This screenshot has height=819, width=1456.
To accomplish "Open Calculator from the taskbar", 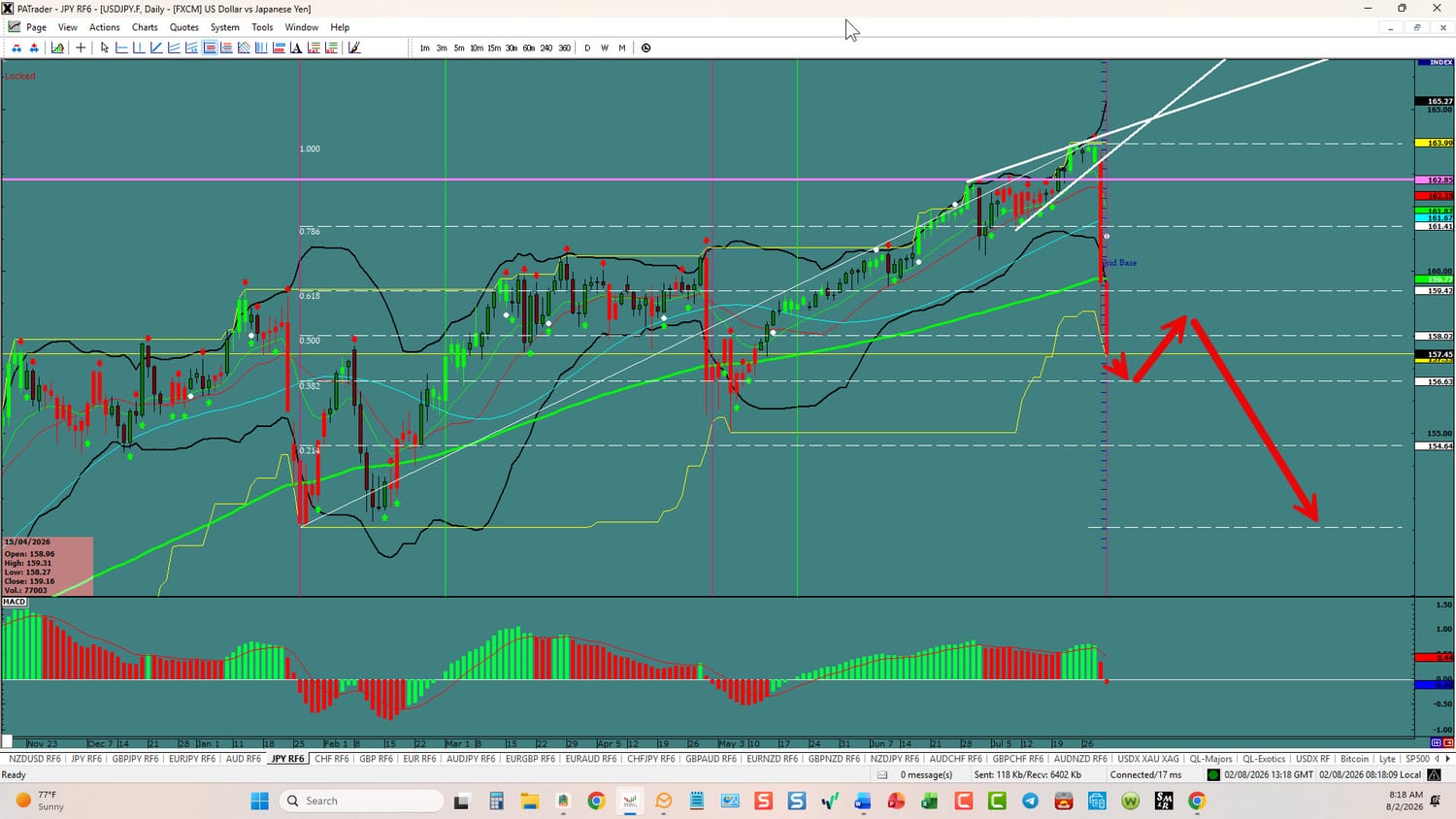I will click(x=496, y=801).
